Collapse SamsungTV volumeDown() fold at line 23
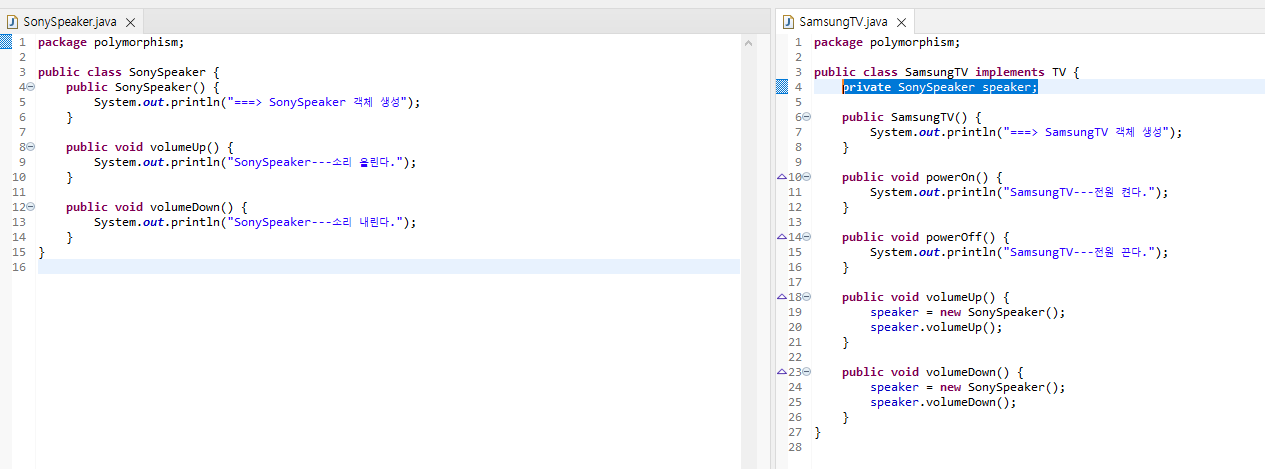This screenshot has width=1265, height=469. [x=807, y=372]
